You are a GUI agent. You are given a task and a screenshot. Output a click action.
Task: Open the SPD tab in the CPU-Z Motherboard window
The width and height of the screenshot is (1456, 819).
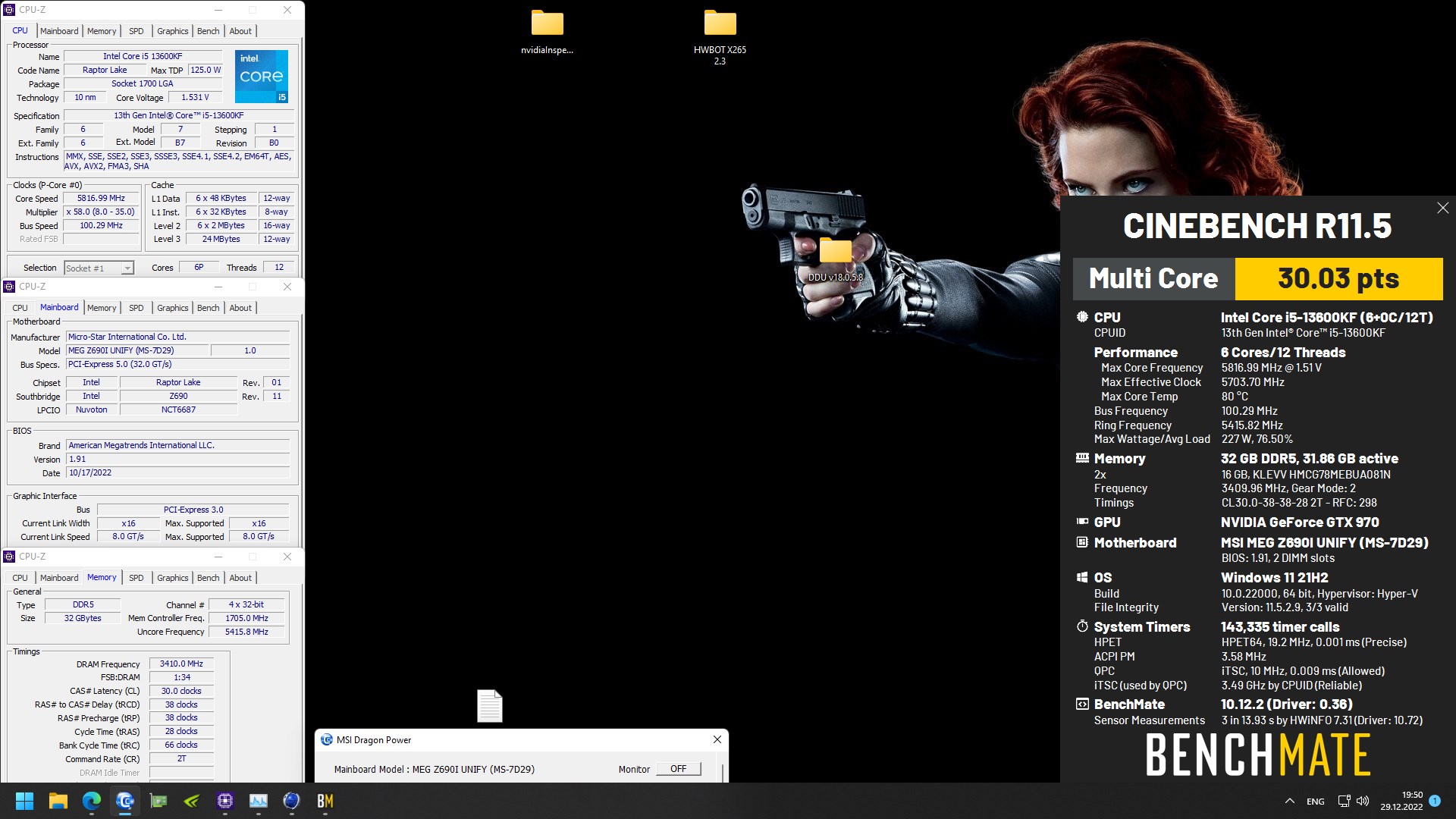point(136,308)
